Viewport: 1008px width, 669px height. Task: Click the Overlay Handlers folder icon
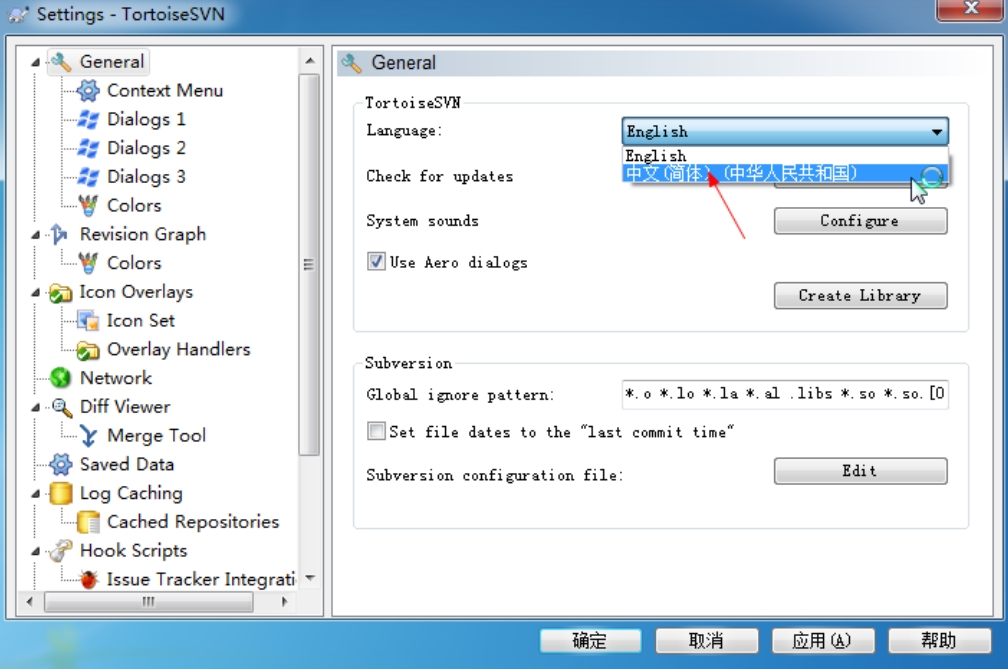point(88,350)
